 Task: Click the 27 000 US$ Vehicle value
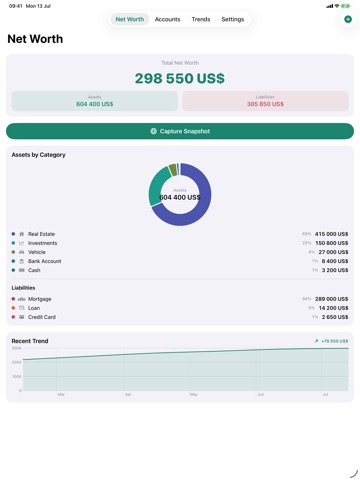(x=333, y=252)
